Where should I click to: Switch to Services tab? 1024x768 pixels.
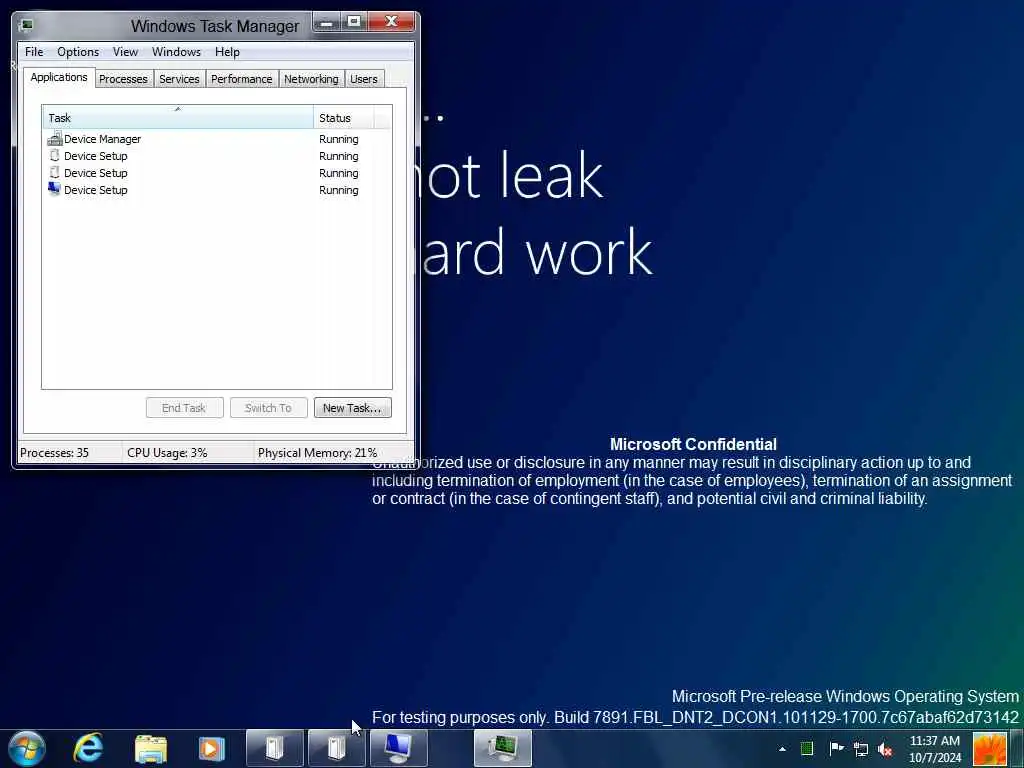(179, 79)
